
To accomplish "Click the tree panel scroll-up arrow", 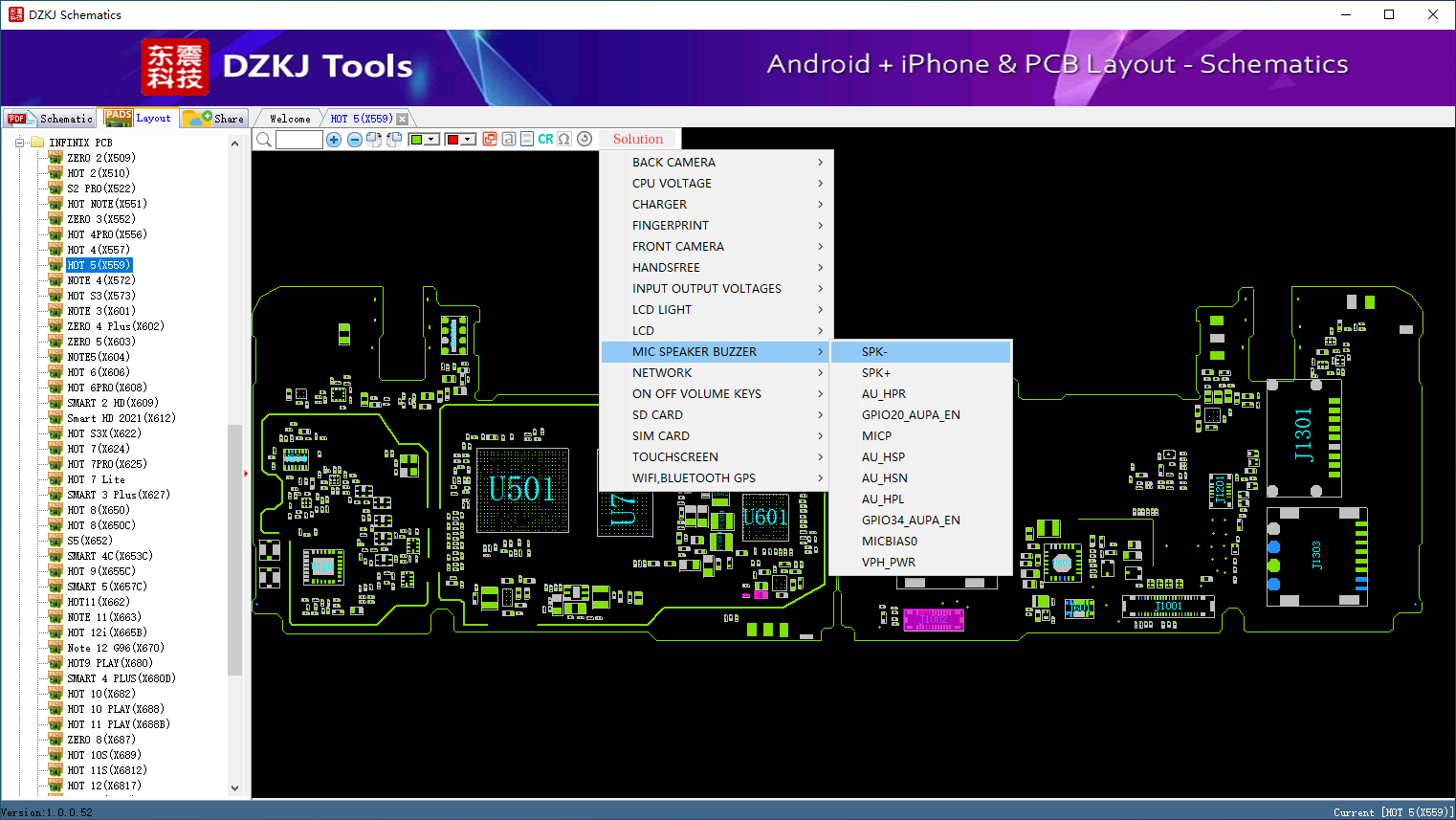I will coord(235,144).
